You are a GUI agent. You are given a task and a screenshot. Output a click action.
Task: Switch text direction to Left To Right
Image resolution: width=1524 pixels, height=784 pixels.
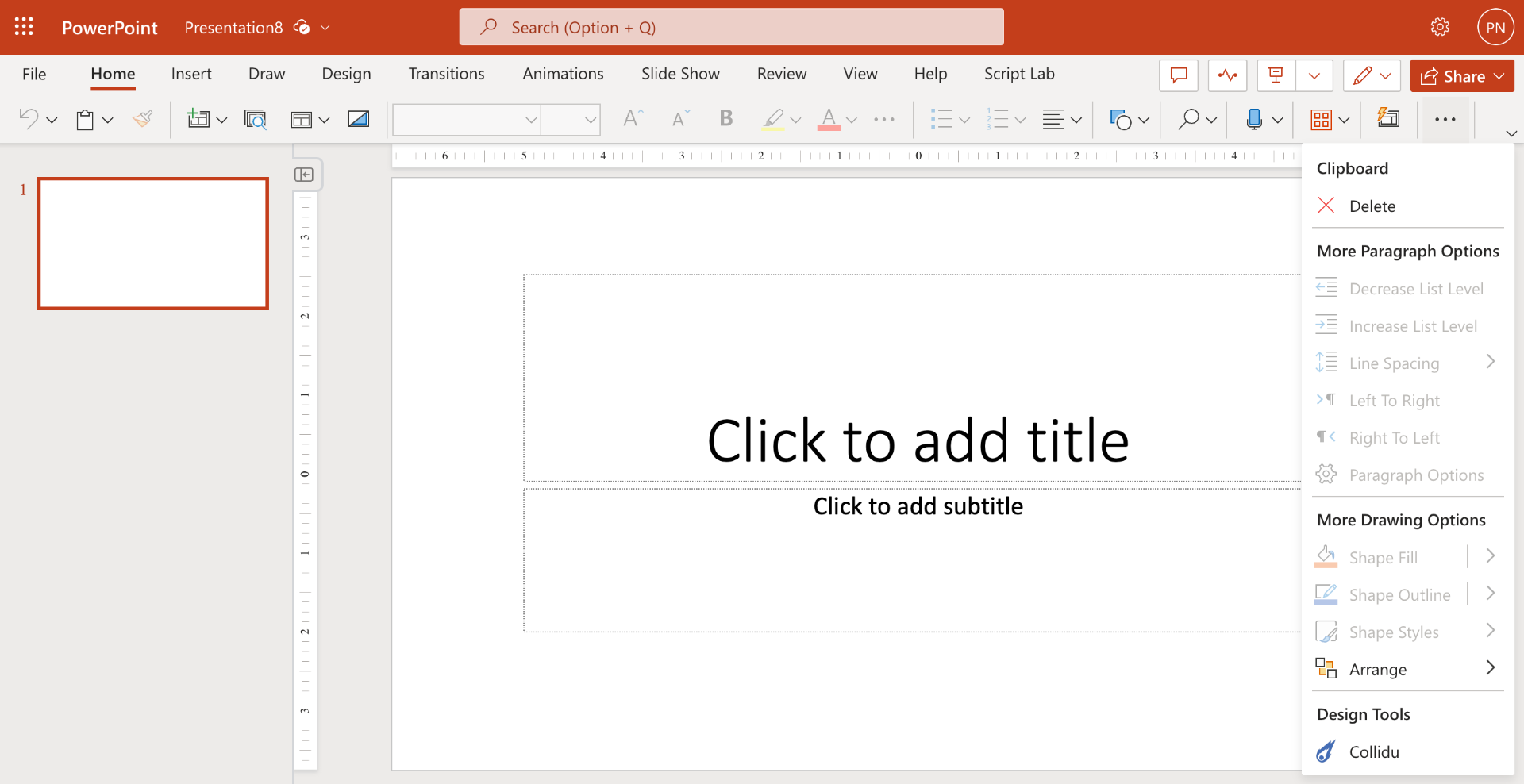(1395, 400)
